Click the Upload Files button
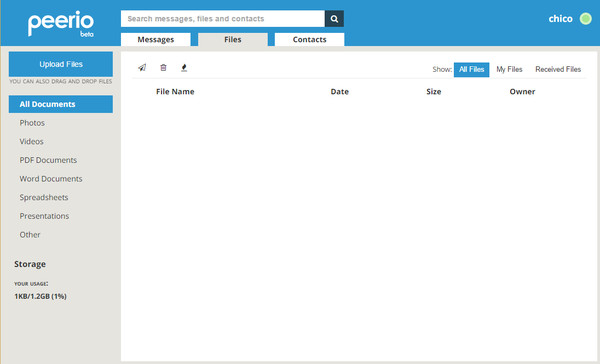Image resolution: width=600 pixels, height=364 pixels. coord(61,64)
